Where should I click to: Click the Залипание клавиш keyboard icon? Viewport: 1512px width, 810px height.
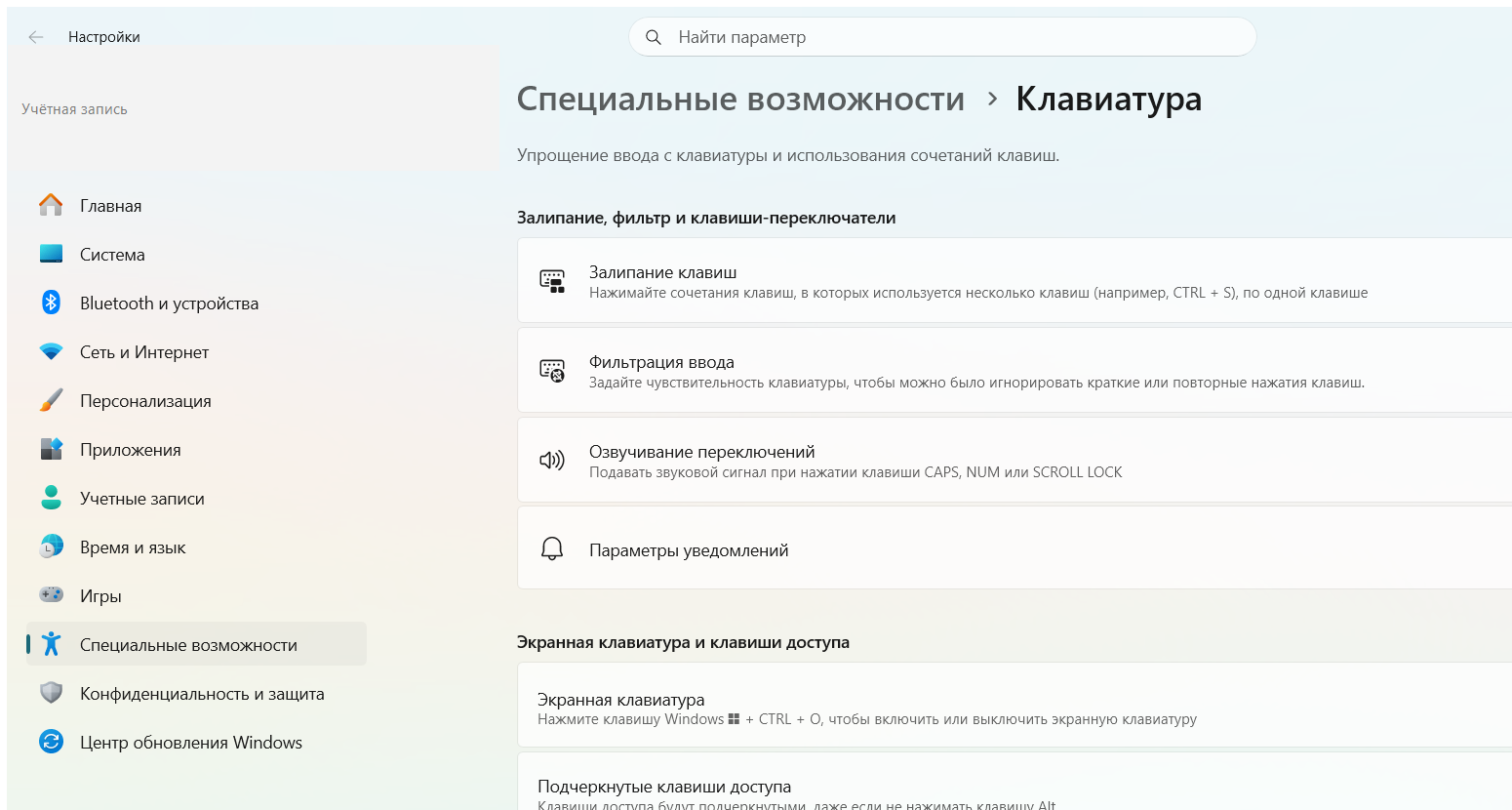point(552,281)
